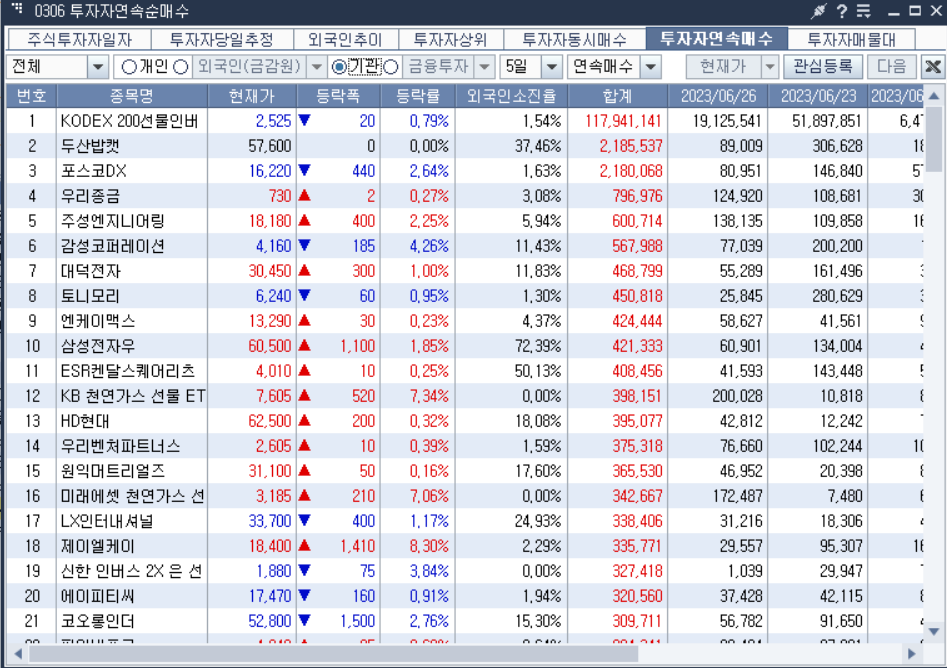Sort by 외국인소진율 column header
The height and width of the screenshot is (668, 947).
(x=511, y=96)
